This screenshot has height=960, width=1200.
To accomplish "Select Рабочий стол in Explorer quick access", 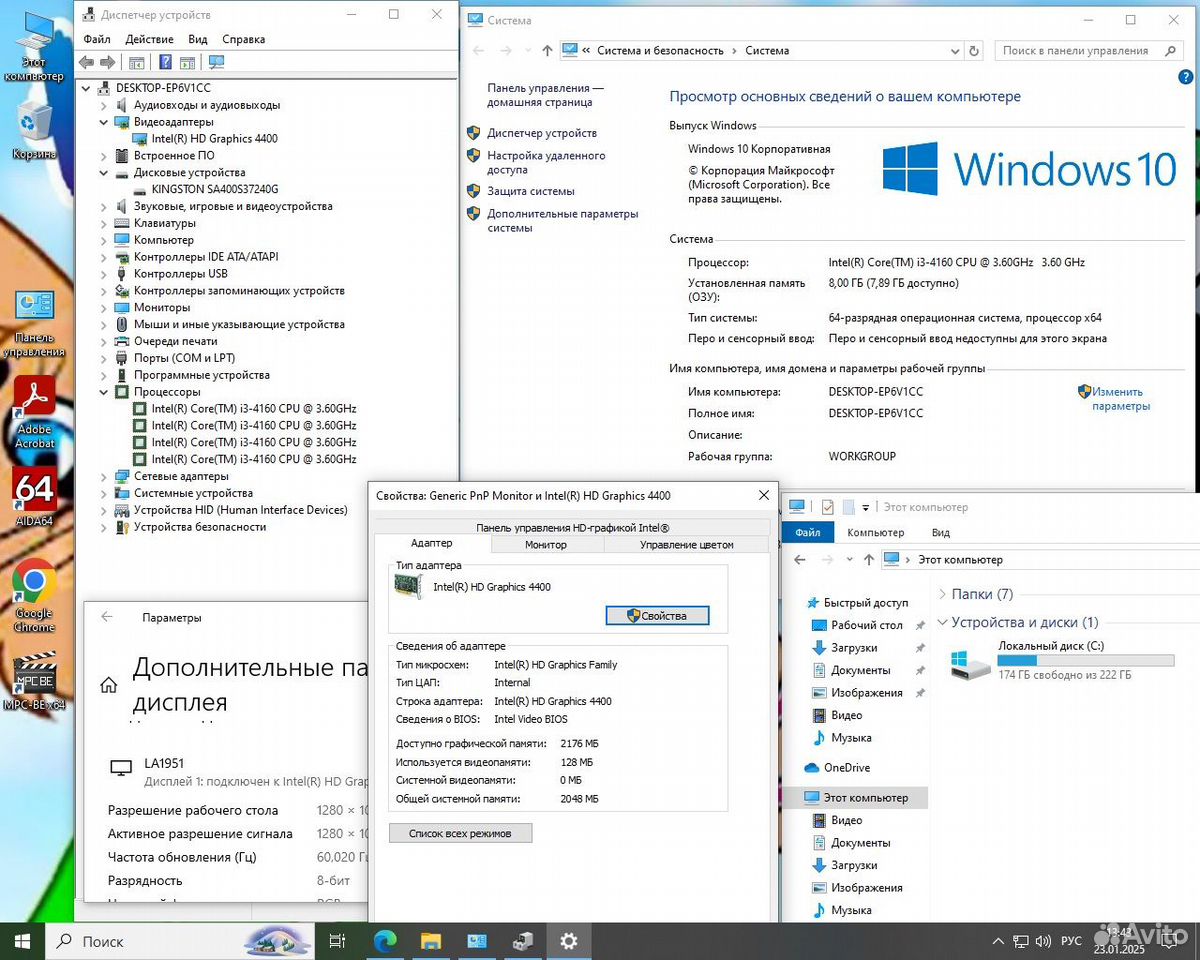I will click(866, 625).
